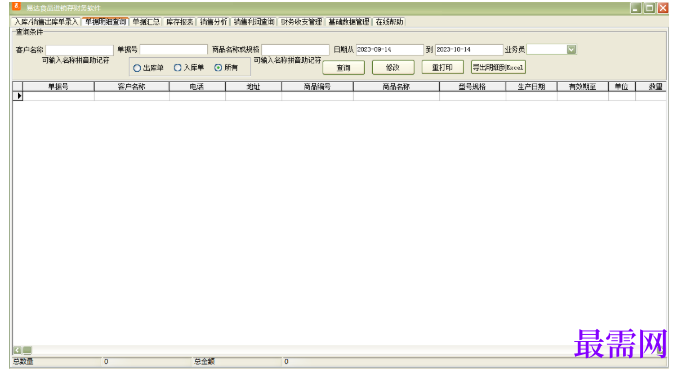Click the 商品名称 column header

point(396,87)
